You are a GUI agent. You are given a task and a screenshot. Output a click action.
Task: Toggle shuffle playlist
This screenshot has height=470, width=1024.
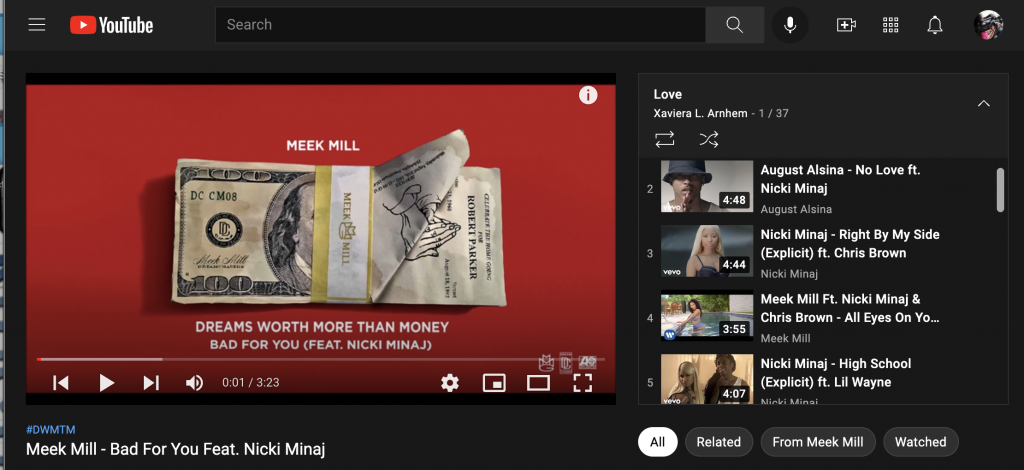(x=708, y=139)
